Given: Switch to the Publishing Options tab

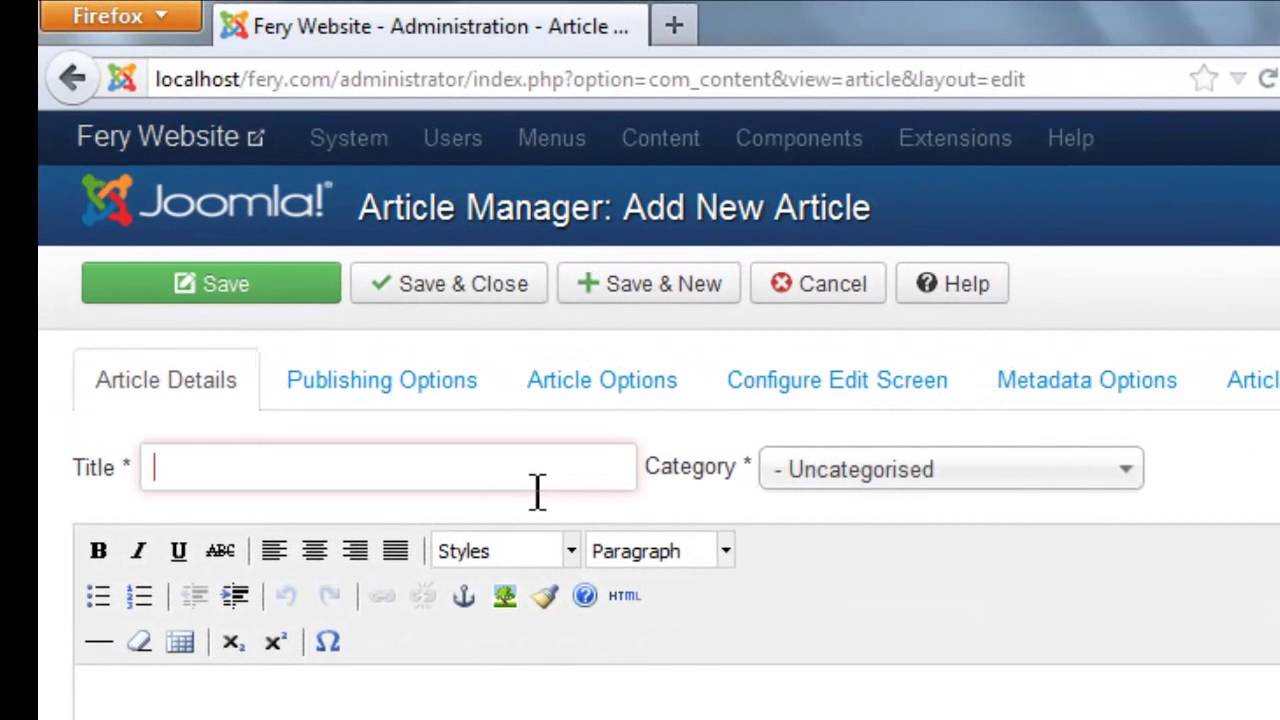Looking at the screenshot, I should [x=382, y=380].
